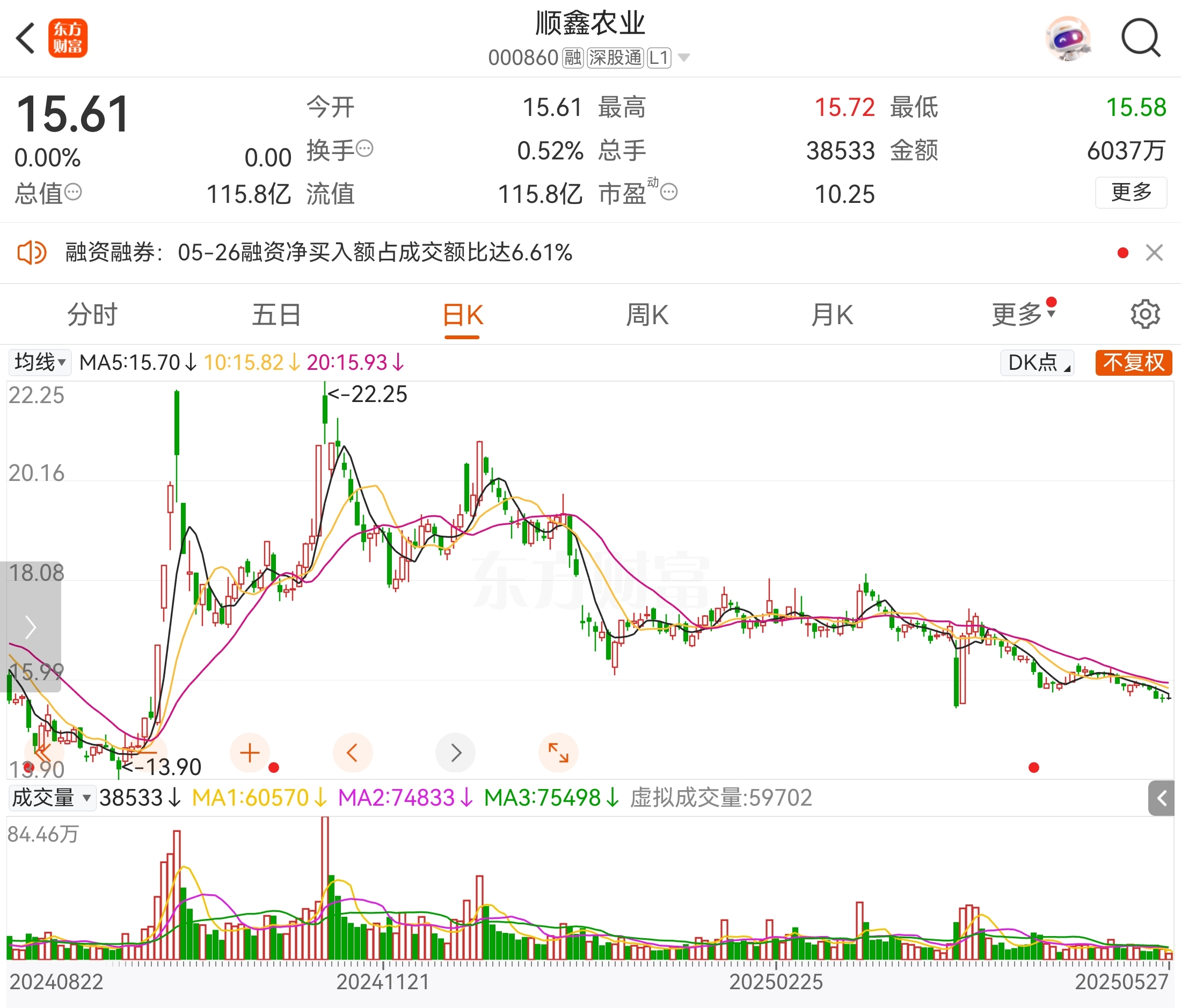Tap the 总手 value 38533
The height and width of the screenshot is (1008, 1181).
pyautogui.click(x=840, y=150)
